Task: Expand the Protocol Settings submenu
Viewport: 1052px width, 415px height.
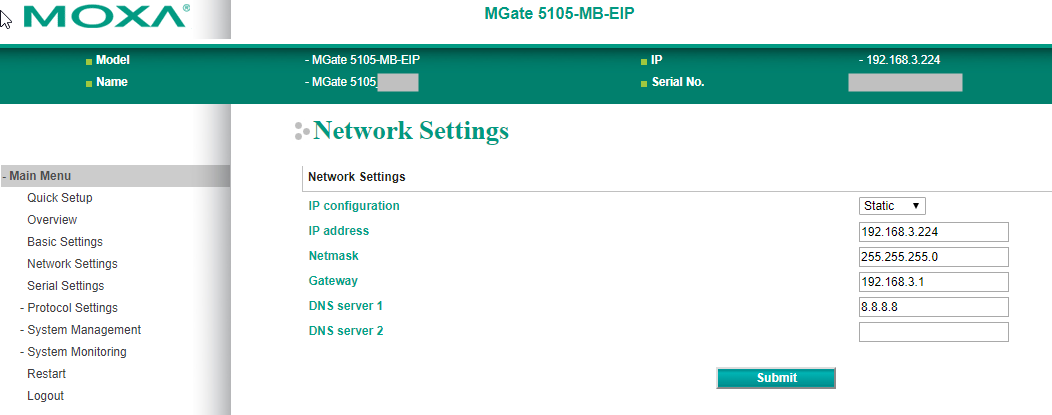Action: pyautogui.click(x=69, y=308)
